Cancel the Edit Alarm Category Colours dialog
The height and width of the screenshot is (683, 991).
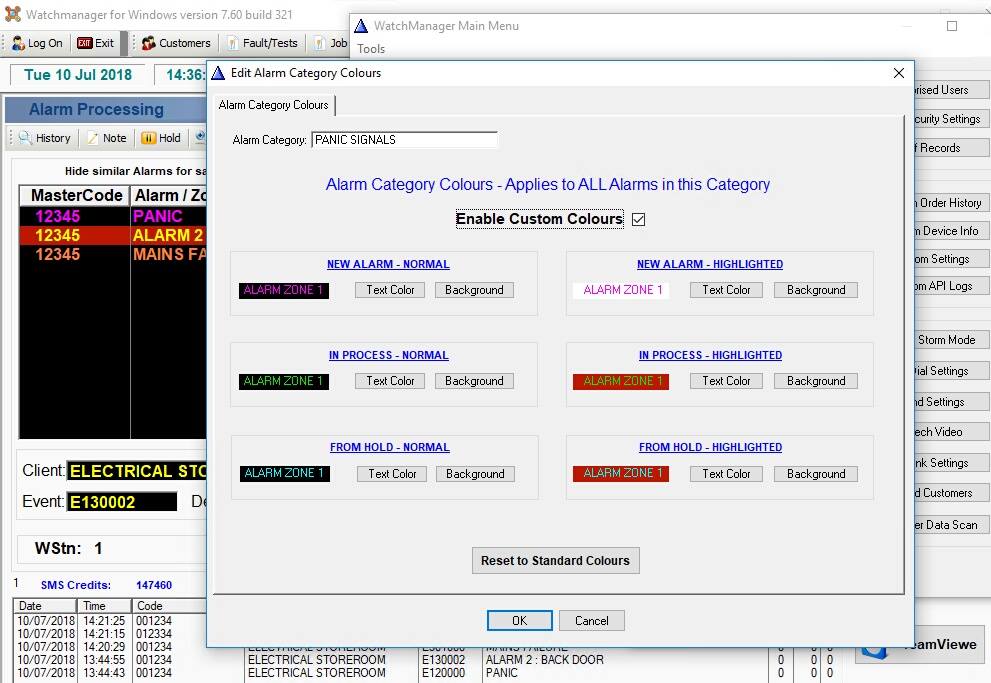[x=592, y=620]
